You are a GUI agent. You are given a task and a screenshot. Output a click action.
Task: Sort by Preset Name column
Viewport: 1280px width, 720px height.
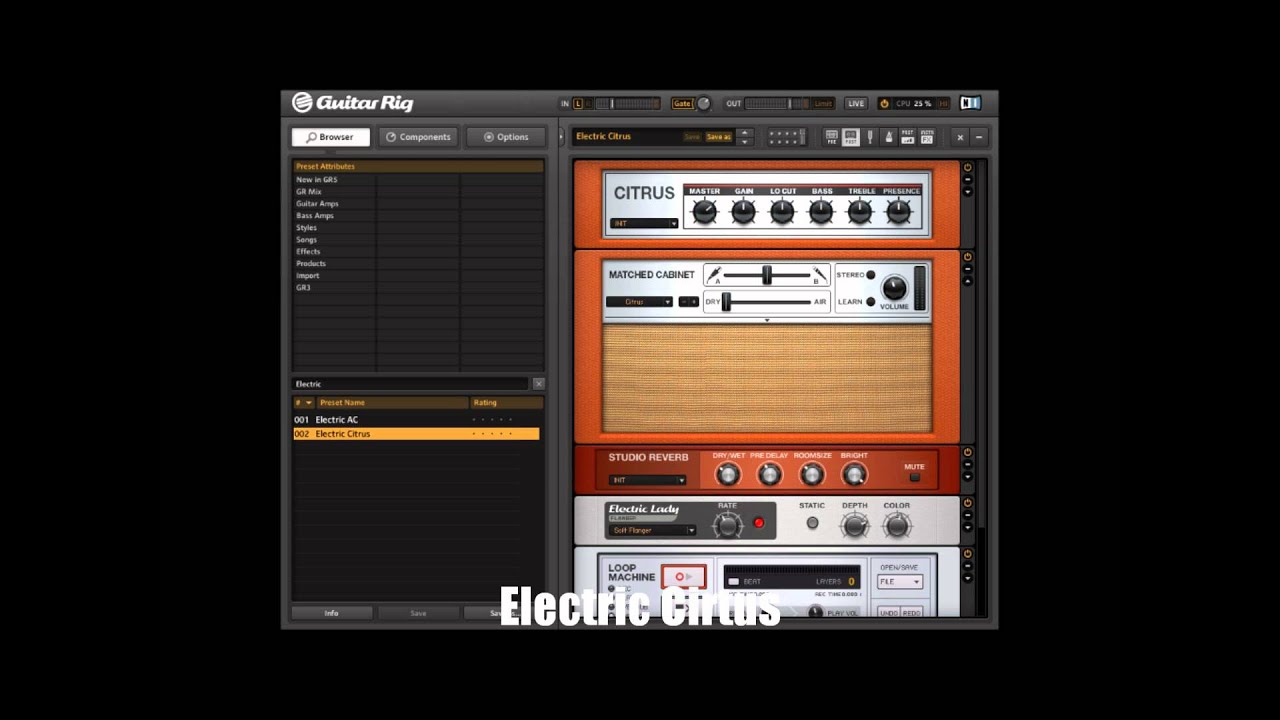coord(392,403)
